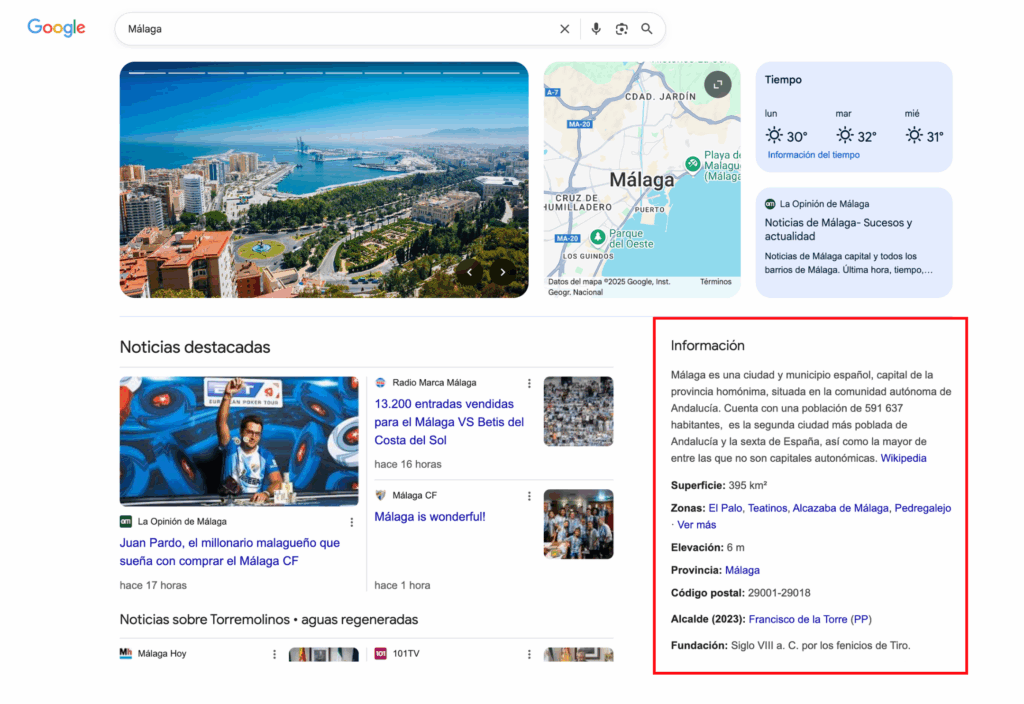
Task: Expand the Málaga map with the fullscreen icon
Action: pyautogui.click(x=717, y=85)
